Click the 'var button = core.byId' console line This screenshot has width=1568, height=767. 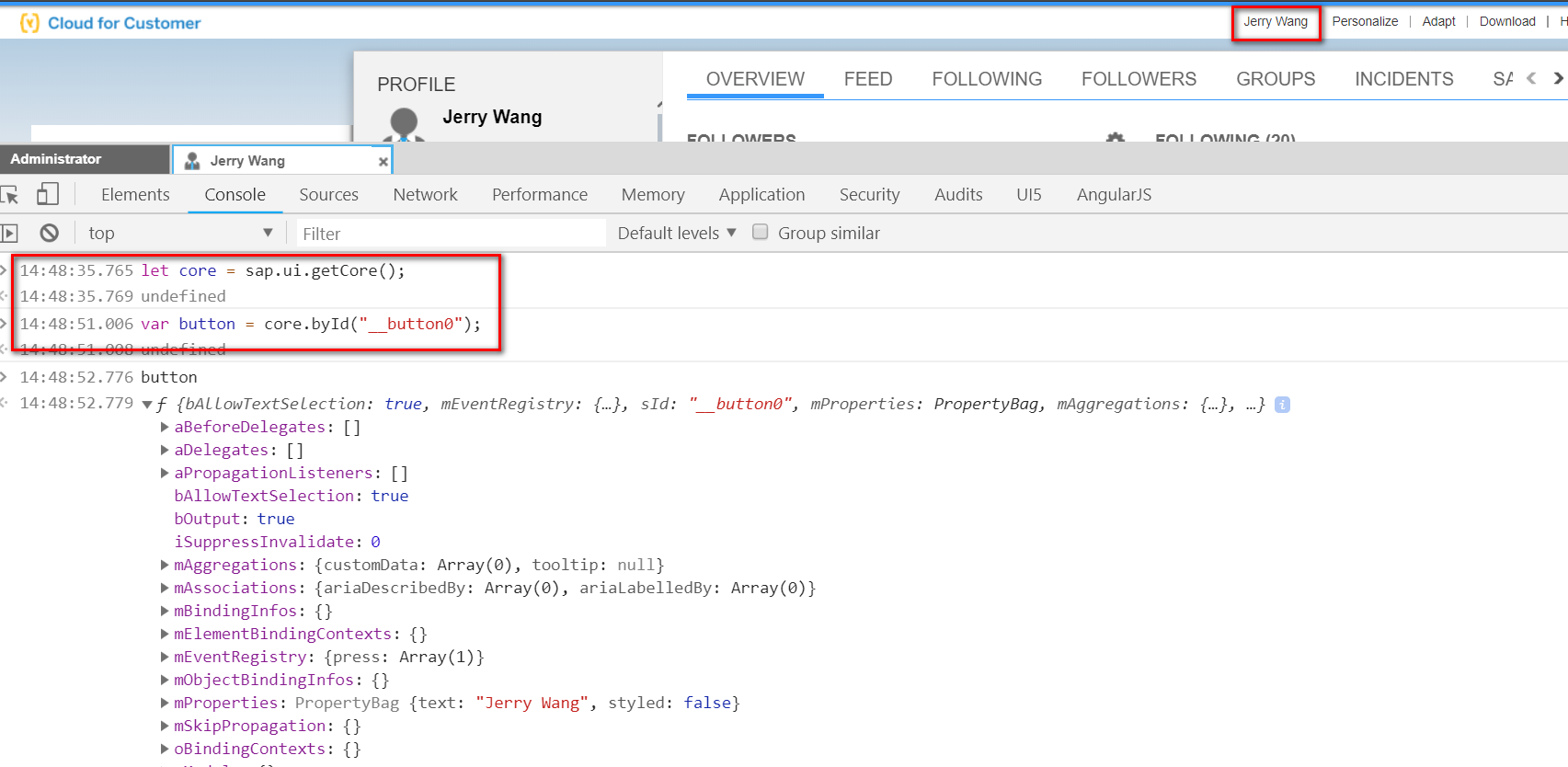pos(311,324)
